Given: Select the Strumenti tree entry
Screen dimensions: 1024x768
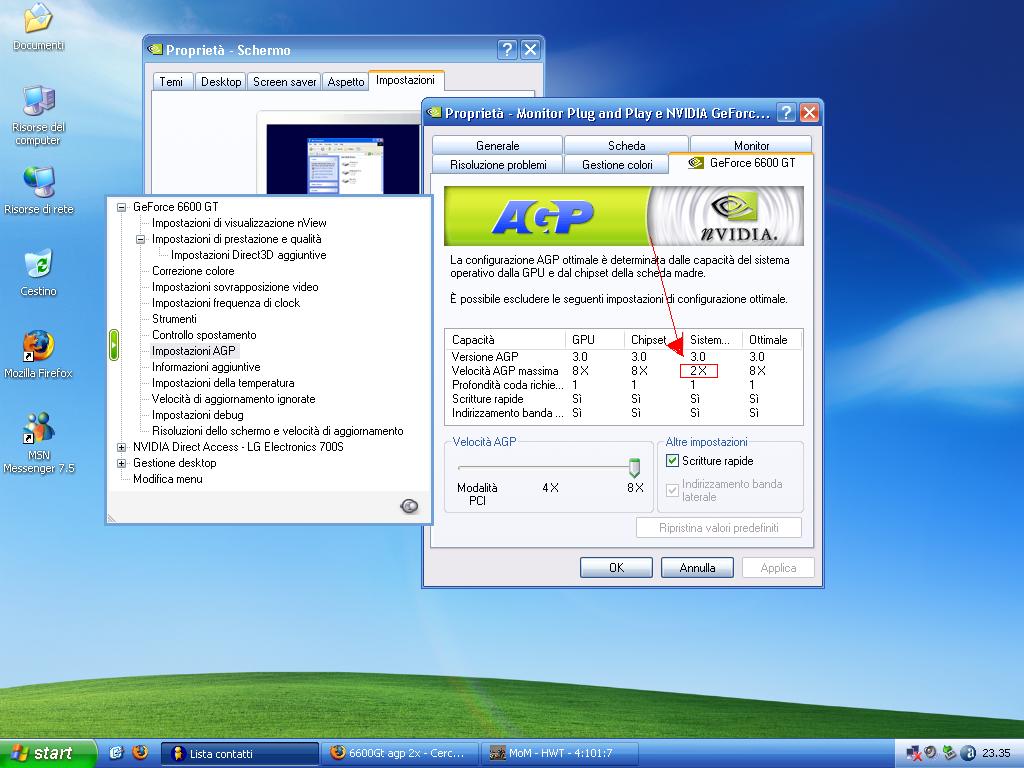Looking at the screenshot, I should pos(174,319).
